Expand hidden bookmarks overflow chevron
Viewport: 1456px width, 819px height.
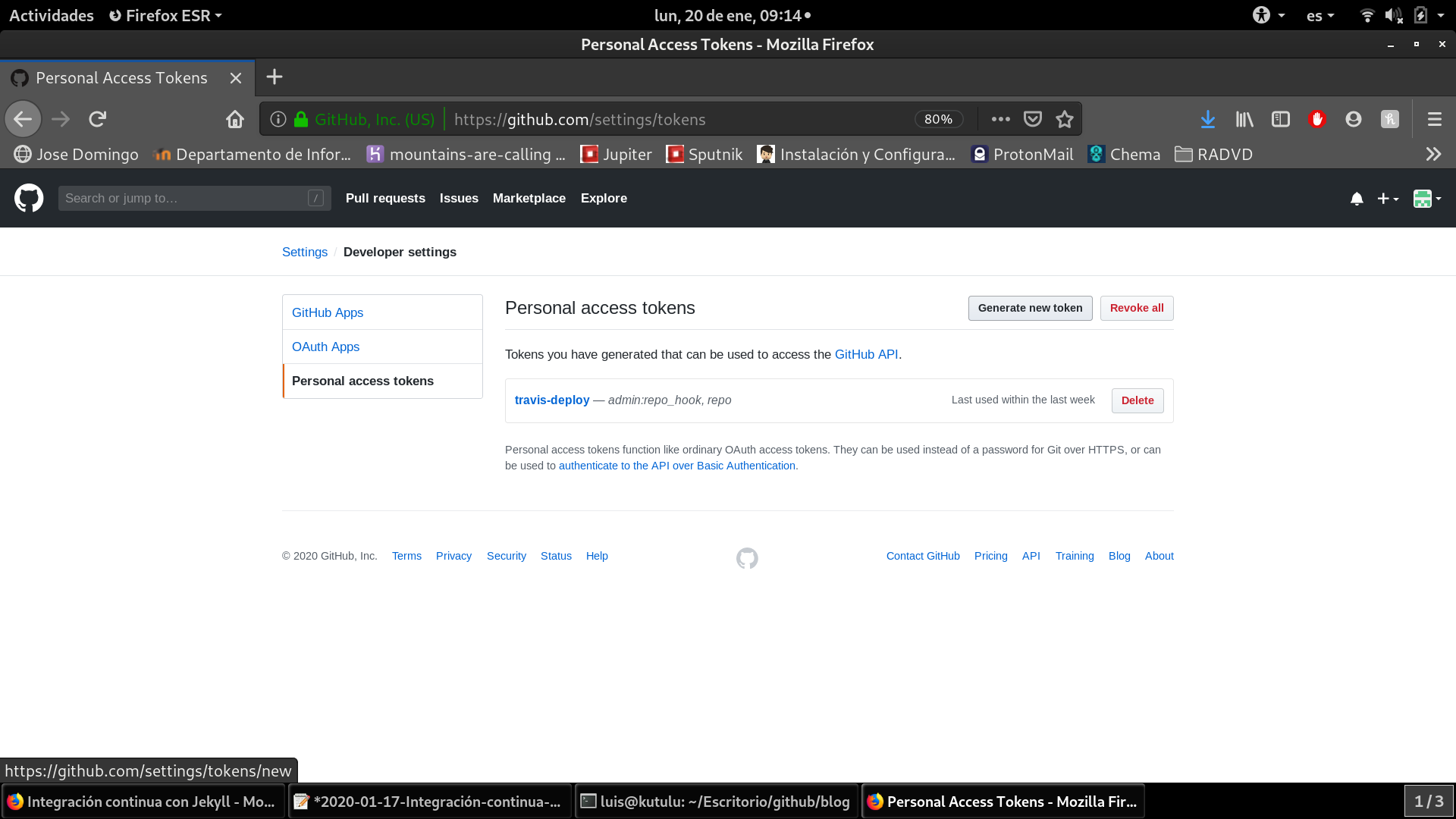(1433, 155)
